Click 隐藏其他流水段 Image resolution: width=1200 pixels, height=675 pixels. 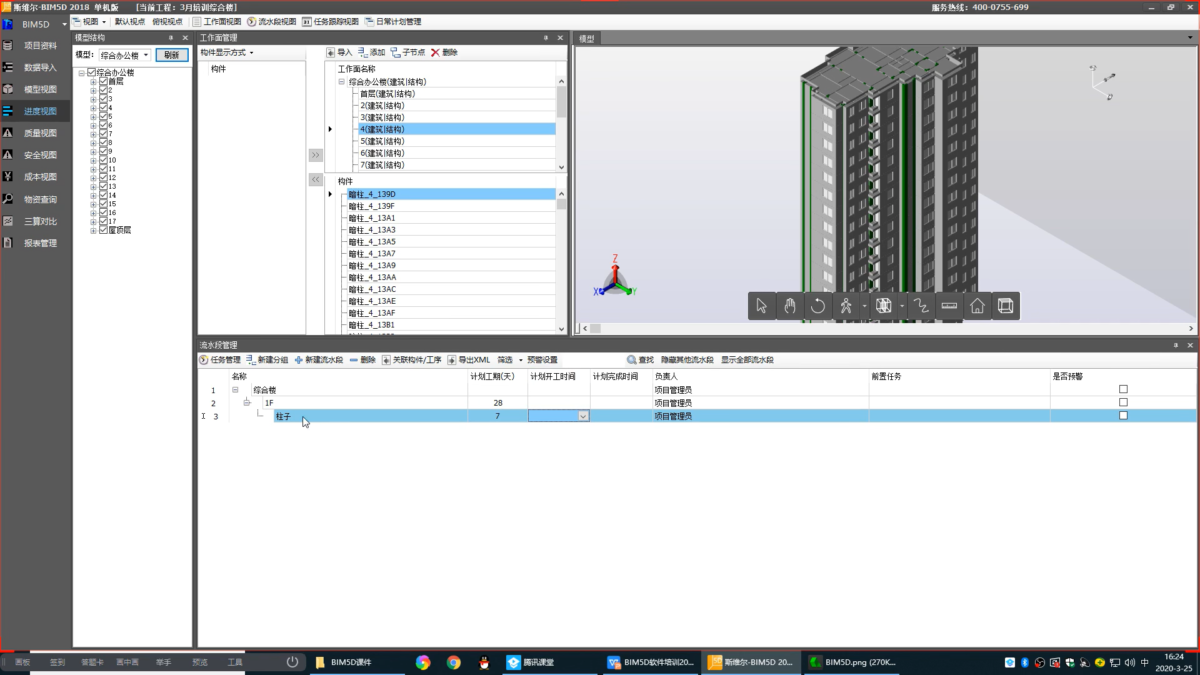(687, 360)
